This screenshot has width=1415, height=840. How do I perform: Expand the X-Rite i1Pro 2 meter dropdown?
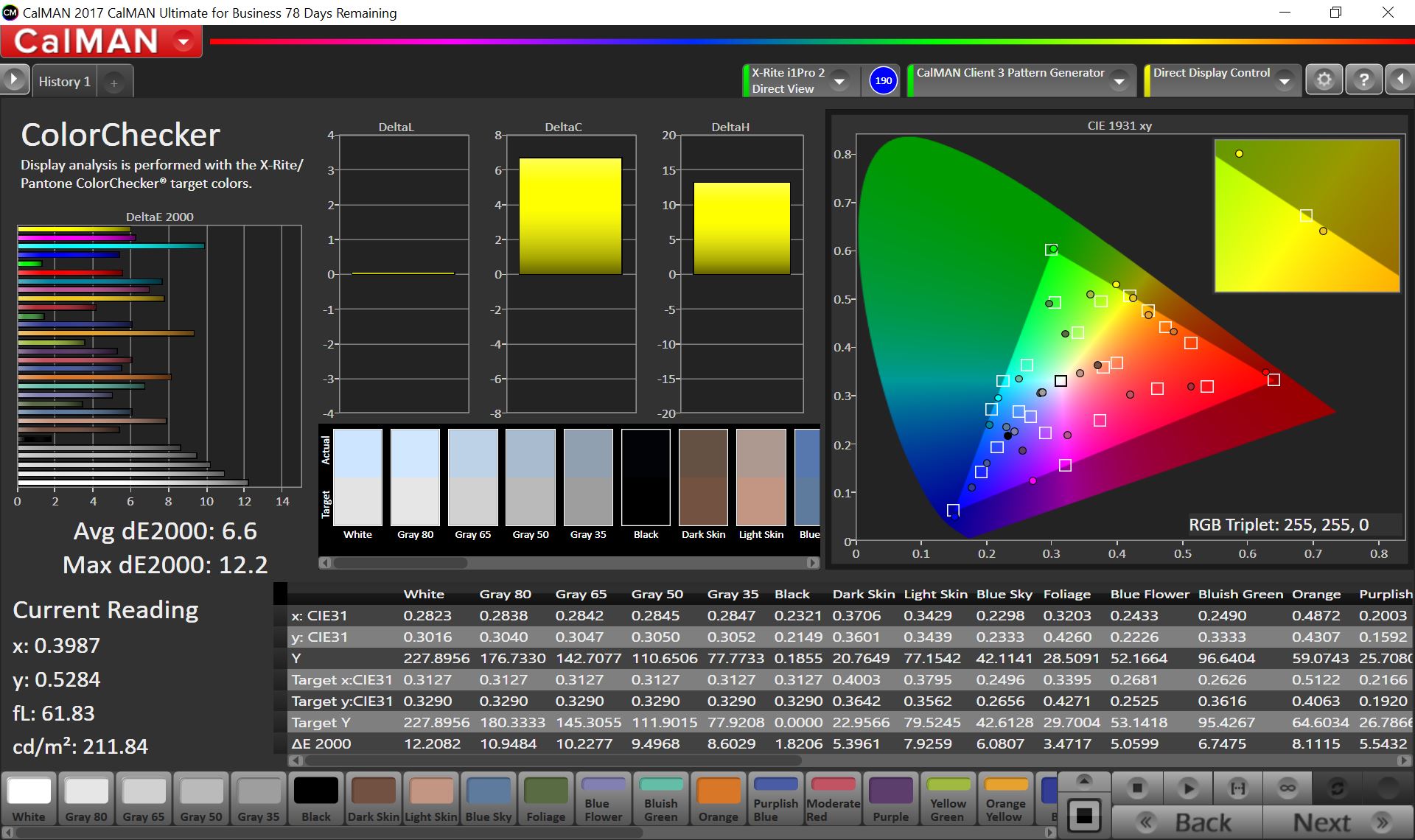[x=839, y=81]
